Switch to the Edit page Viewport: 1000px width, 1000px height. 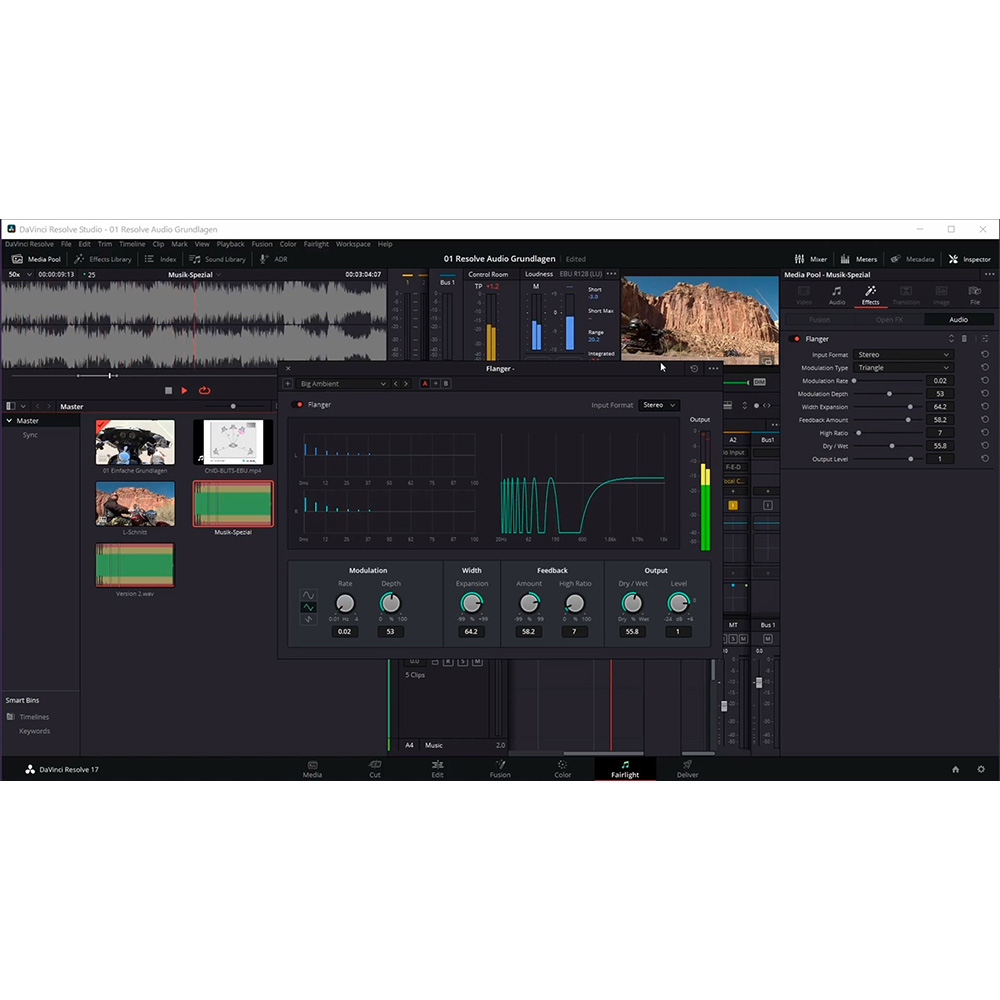[437, 768]
